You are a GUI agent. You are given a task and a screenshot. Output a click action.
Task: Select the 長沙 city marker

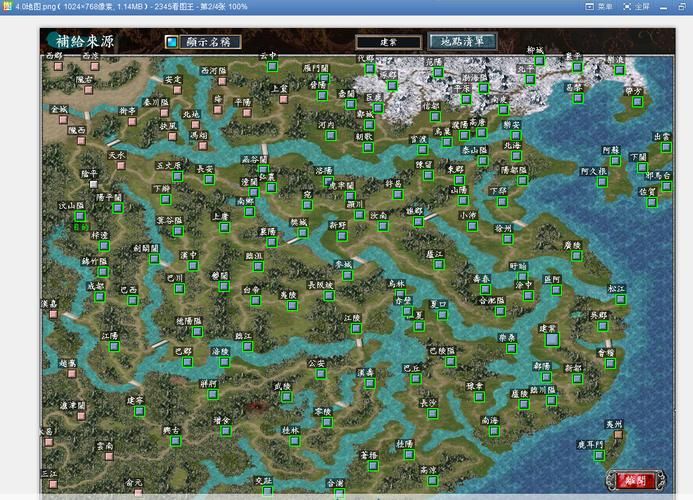432,414
